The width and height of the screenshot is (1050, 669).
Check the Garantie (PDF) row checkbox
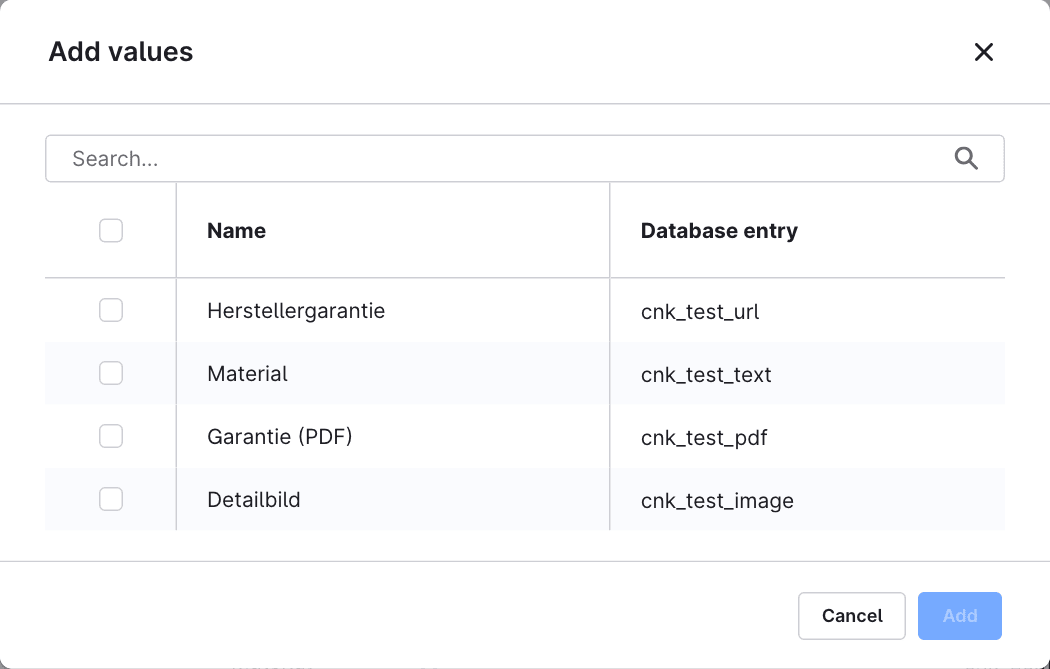(111, 436)
